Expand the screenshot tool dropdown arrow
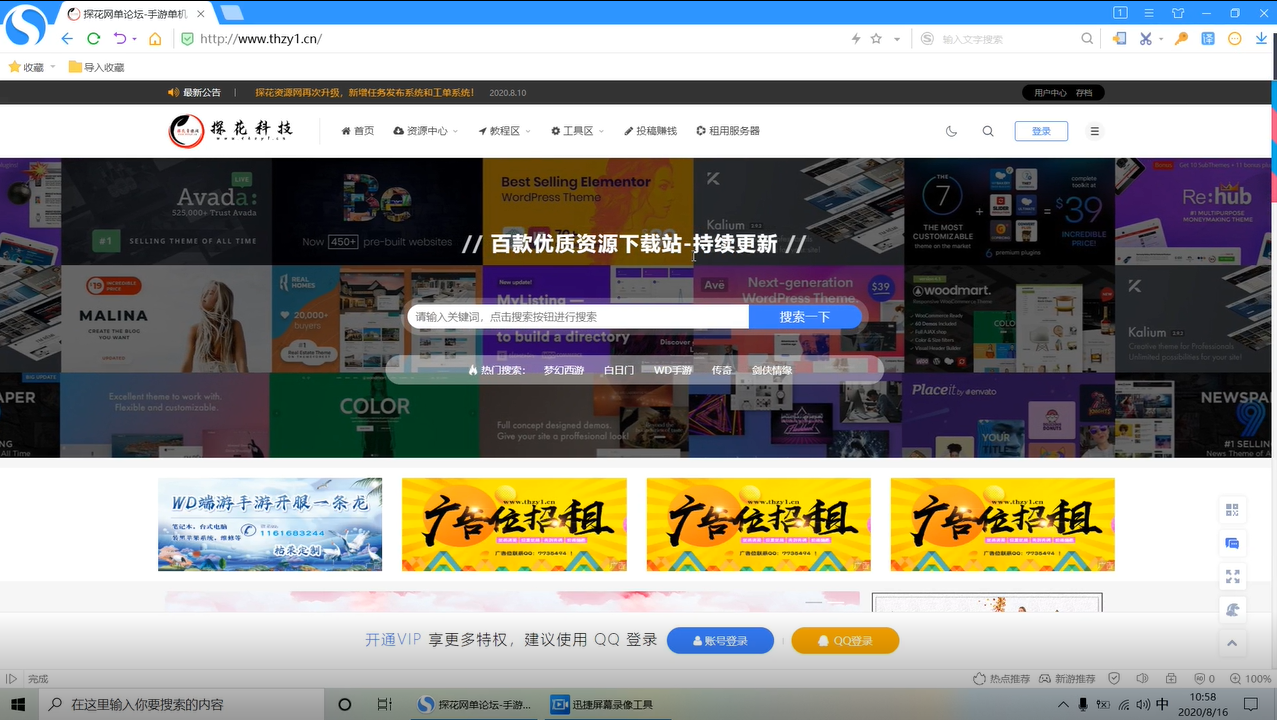 coord(1161,39)
